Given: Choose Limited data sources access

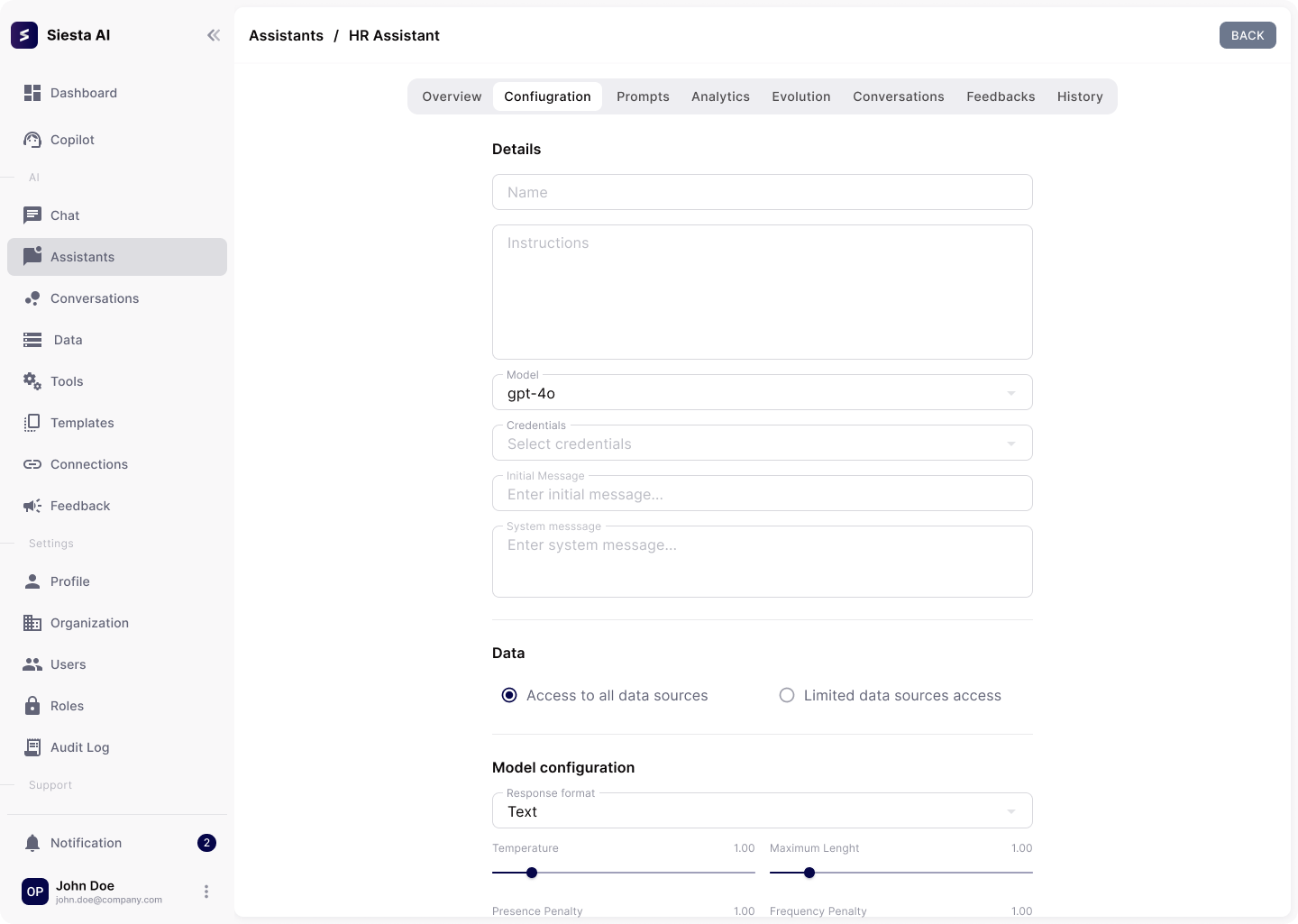Looking at the screenshot, I should (x=787, y=695).
